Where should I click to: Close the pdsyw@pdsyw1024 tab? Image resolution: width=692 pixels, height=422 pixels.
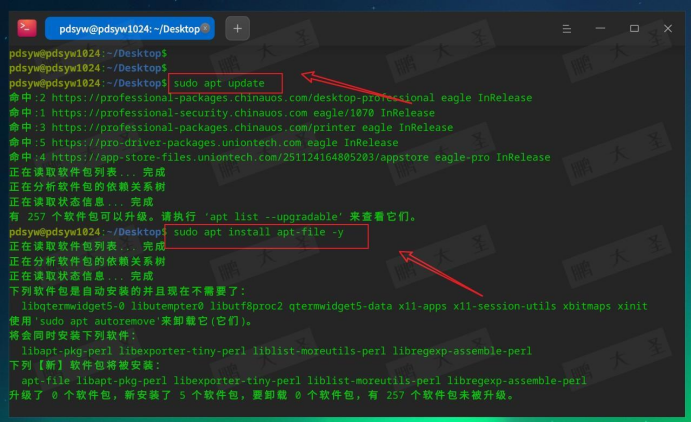[x=205, y=28]
